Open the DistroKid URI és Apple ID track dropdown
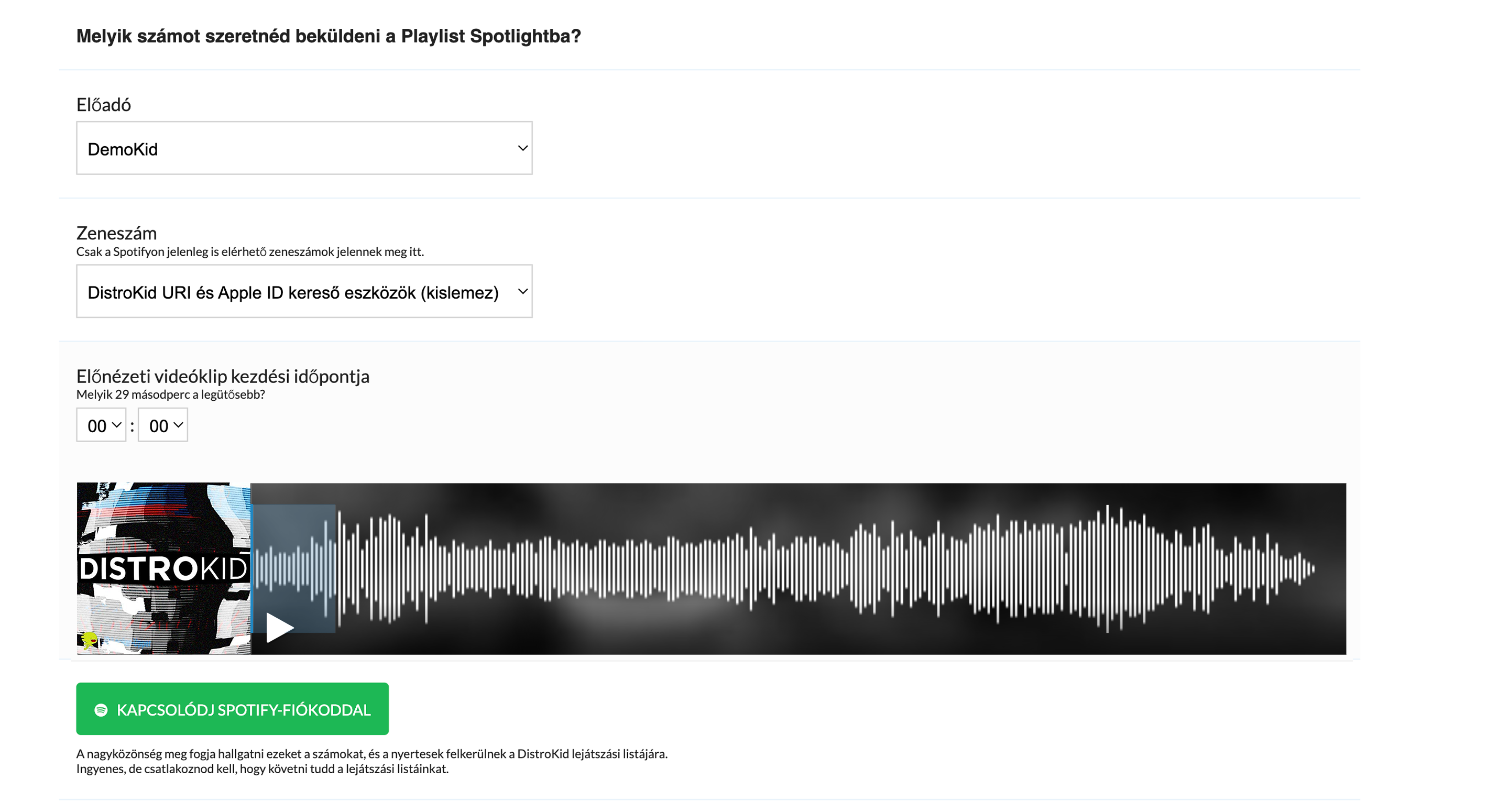This screenshot has width=1509, height=812. 304,291
